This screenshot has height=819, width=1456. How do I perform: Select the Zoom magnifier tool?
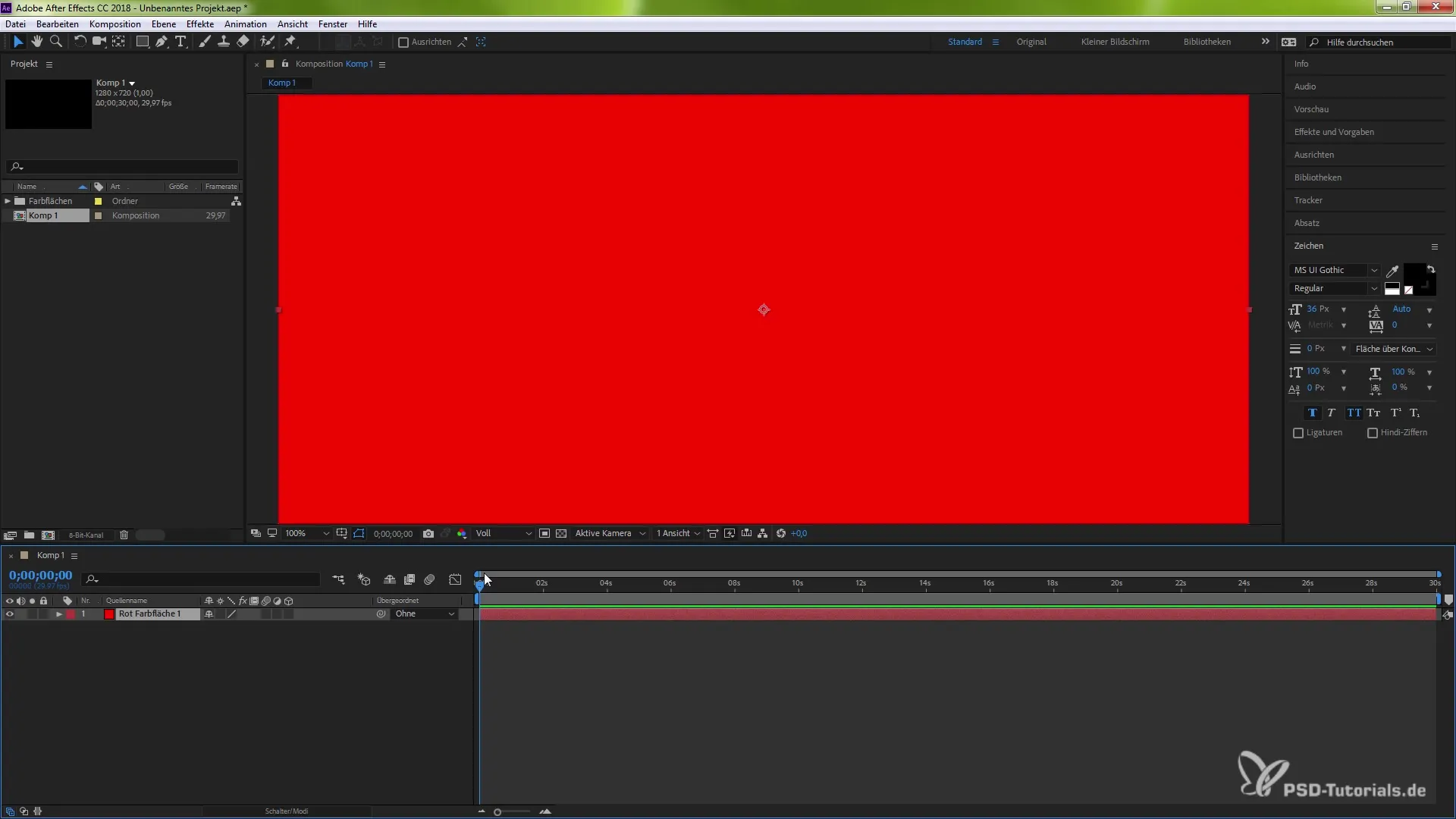coord(55,42)
